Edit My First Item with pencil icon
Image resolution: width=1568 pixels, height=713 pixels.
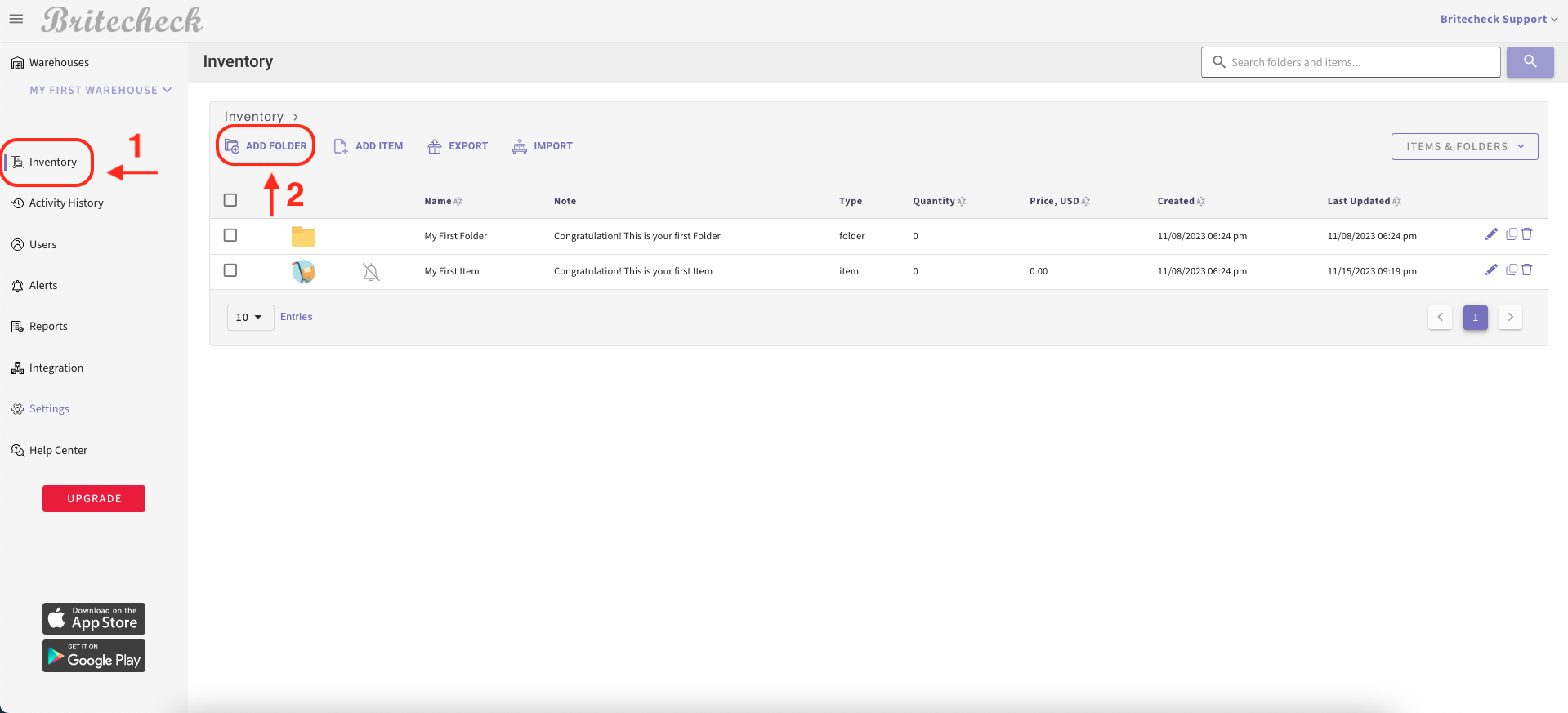[x=1491, y=270]
